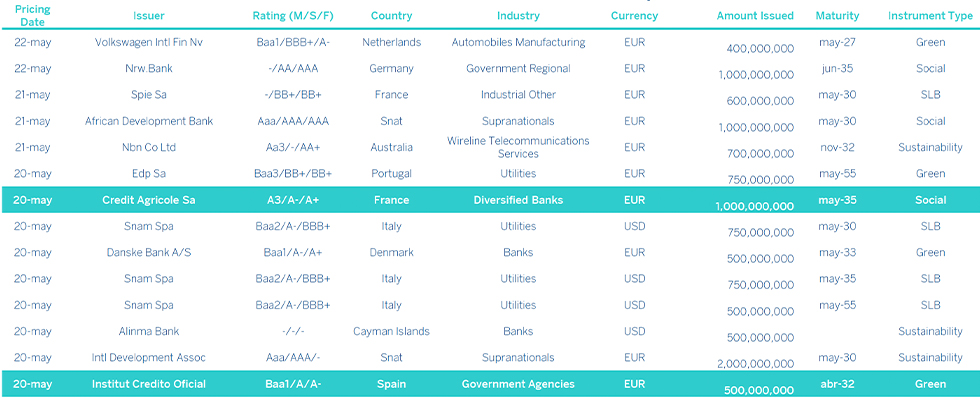Select the Instrument Type column header

pyautogui.click(x=930, y=16)
